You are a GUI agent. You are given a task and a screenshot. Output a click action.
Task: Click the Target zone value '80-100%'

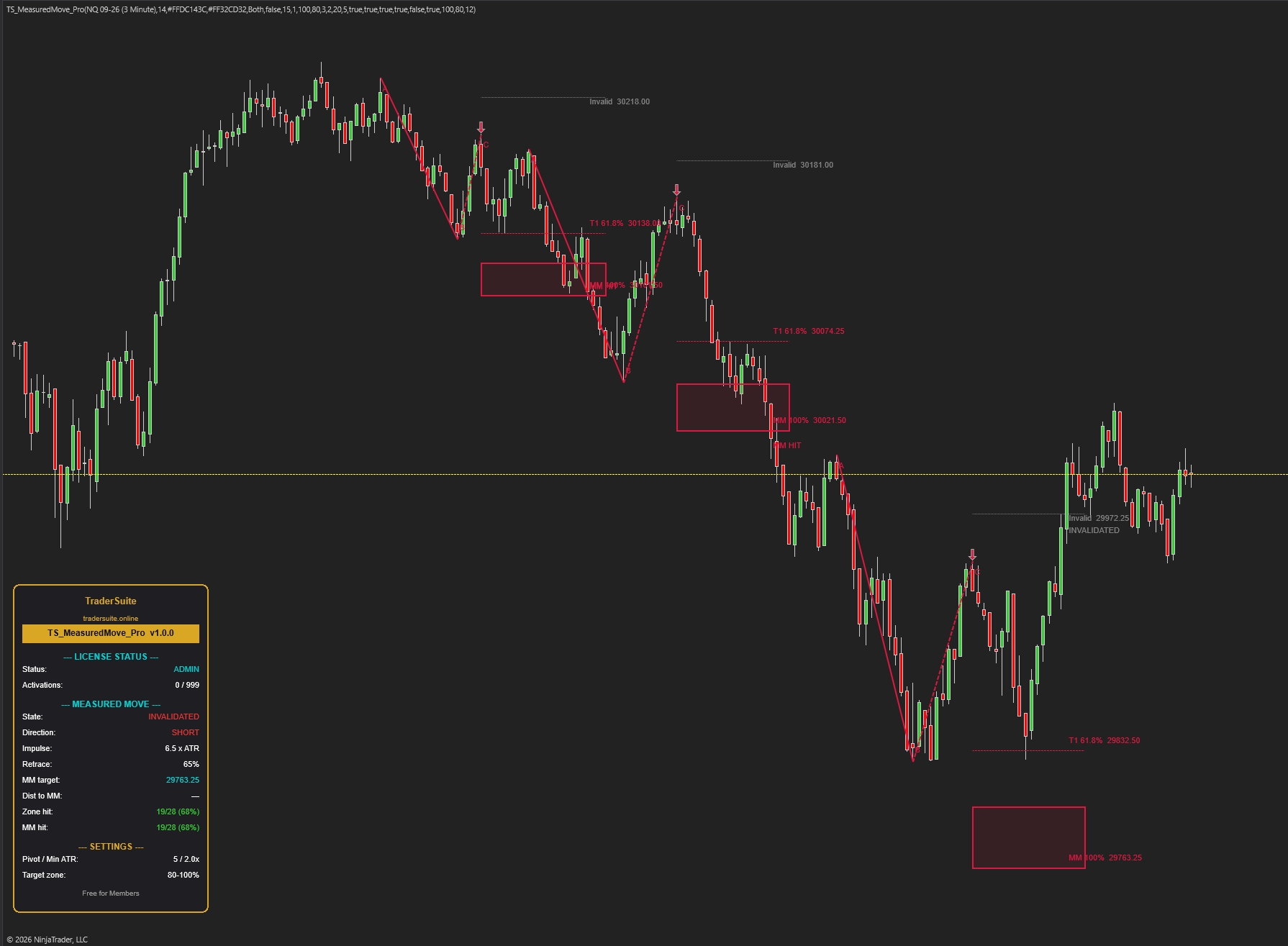point(183,875)
